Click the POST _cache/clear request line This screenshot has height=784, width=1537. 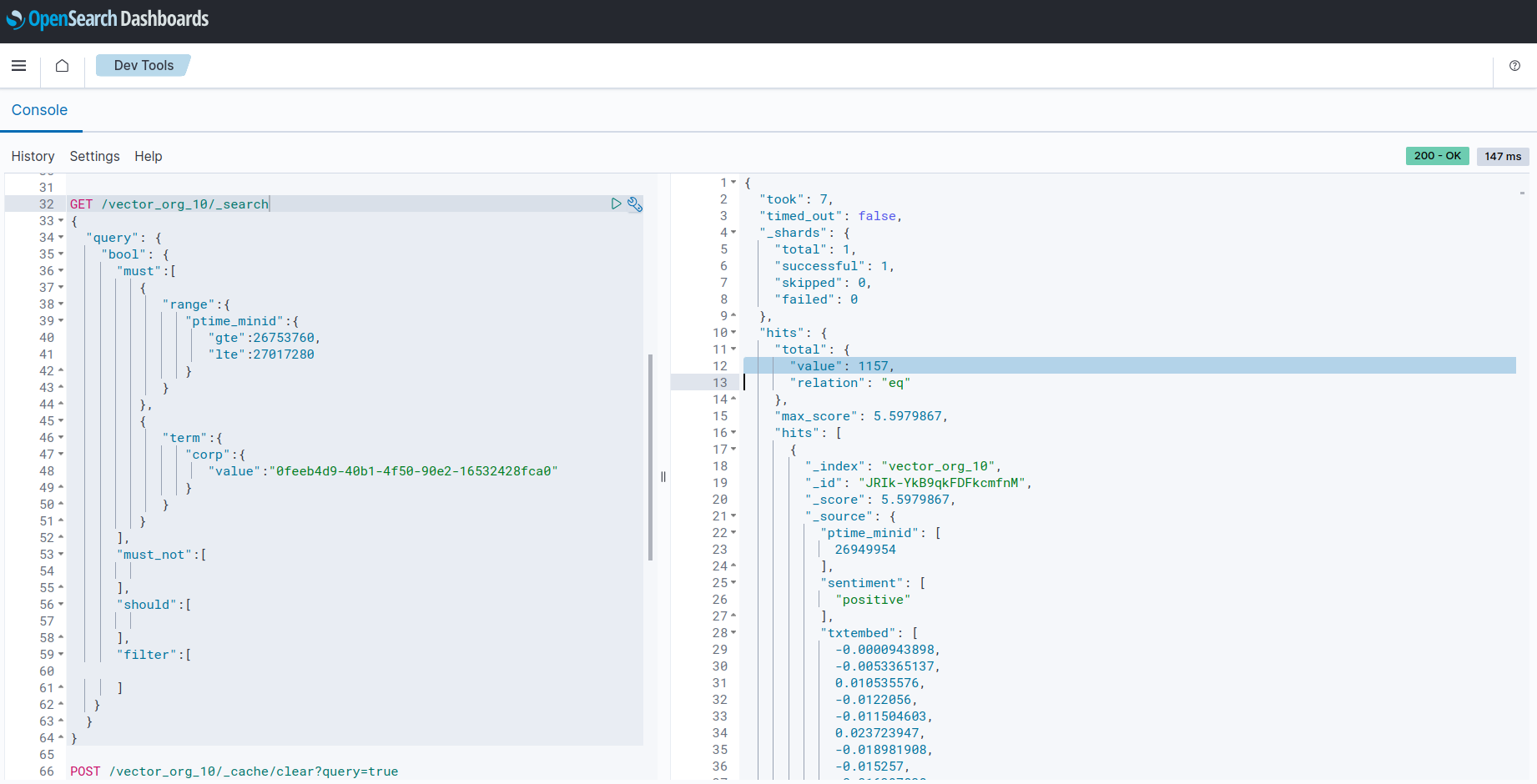pyautogui.click(x=234, y=771)
